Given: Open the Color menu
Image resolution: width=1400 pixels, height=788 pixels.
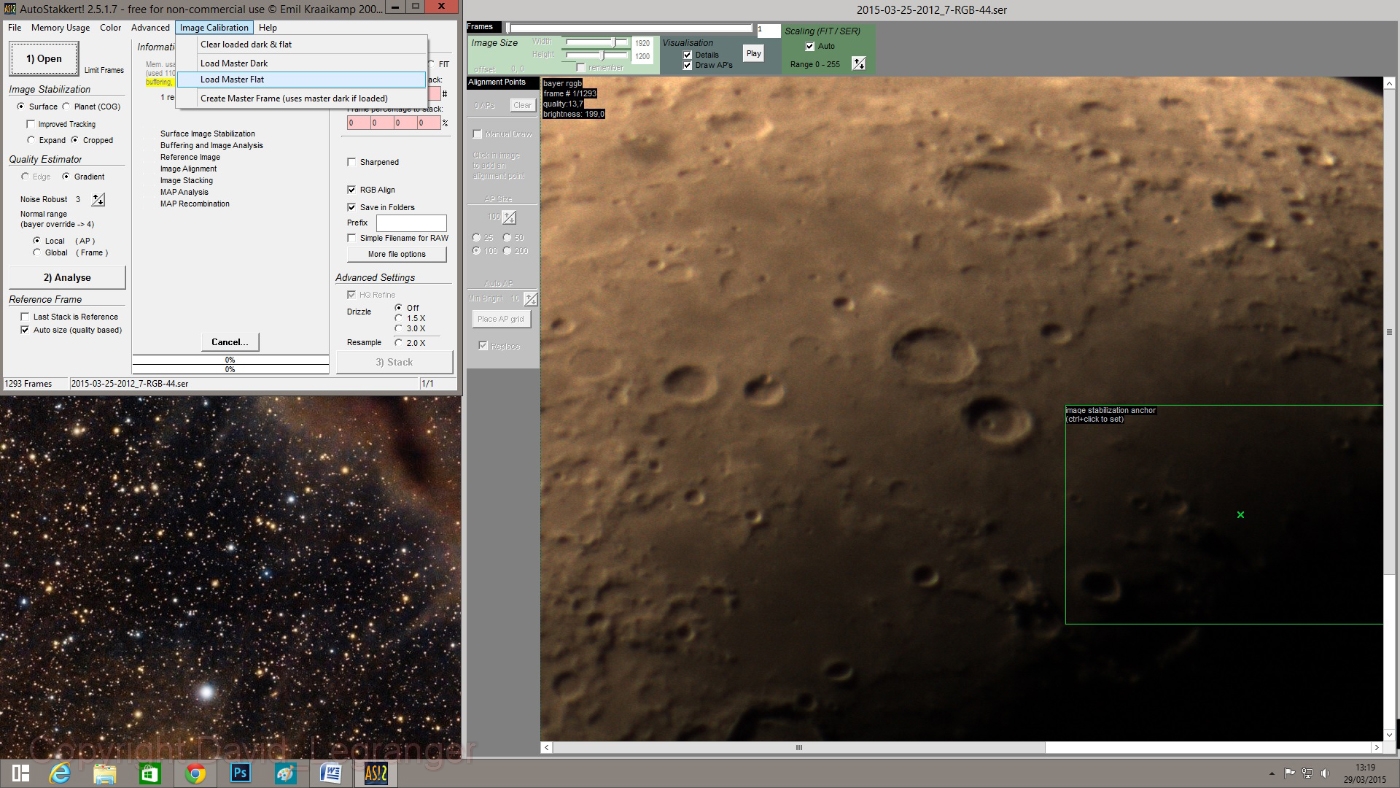Looking at the screenshot, I should 110,28.
